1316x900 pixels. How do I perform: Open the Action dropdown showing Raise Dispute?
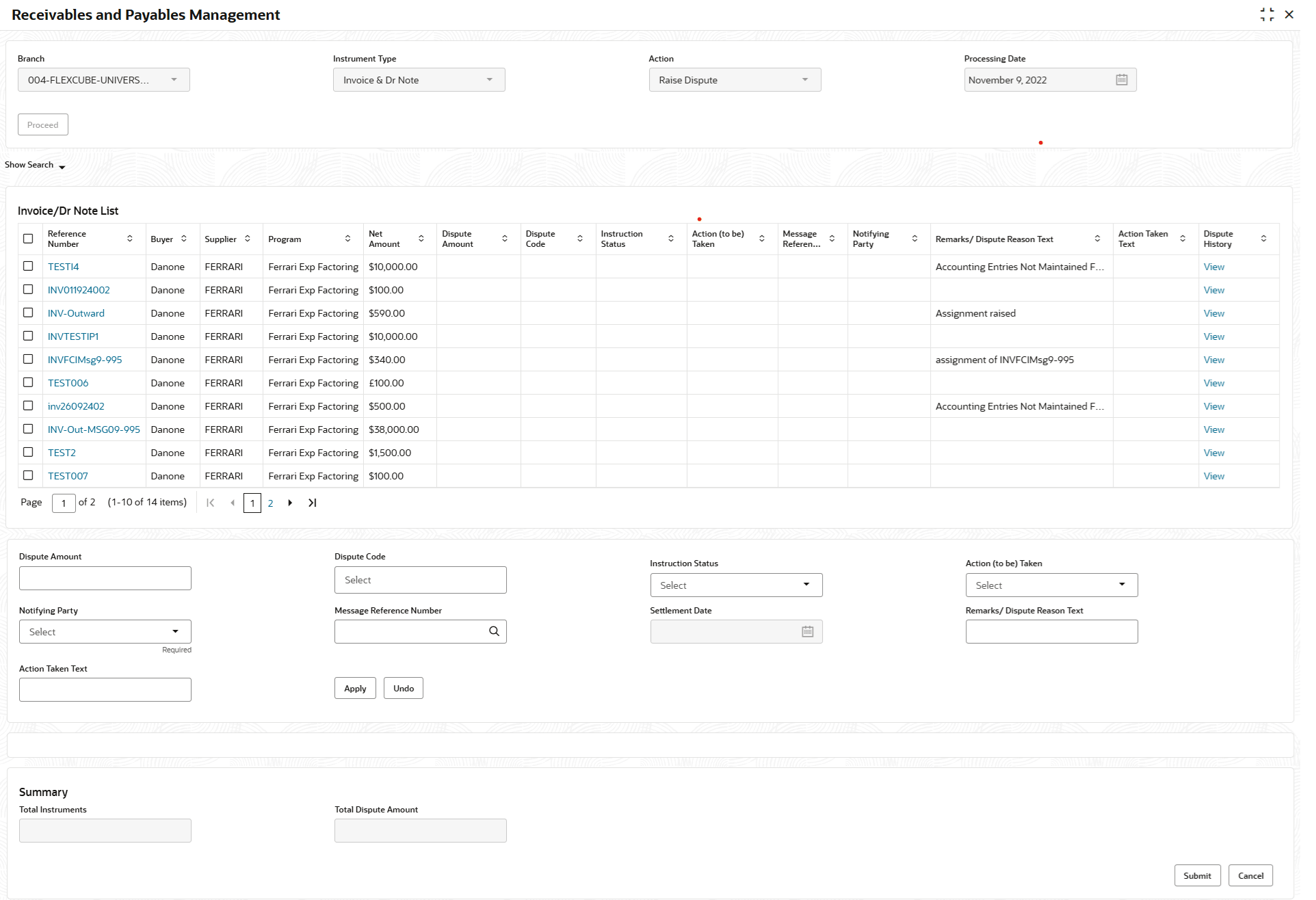click(734, 80)
